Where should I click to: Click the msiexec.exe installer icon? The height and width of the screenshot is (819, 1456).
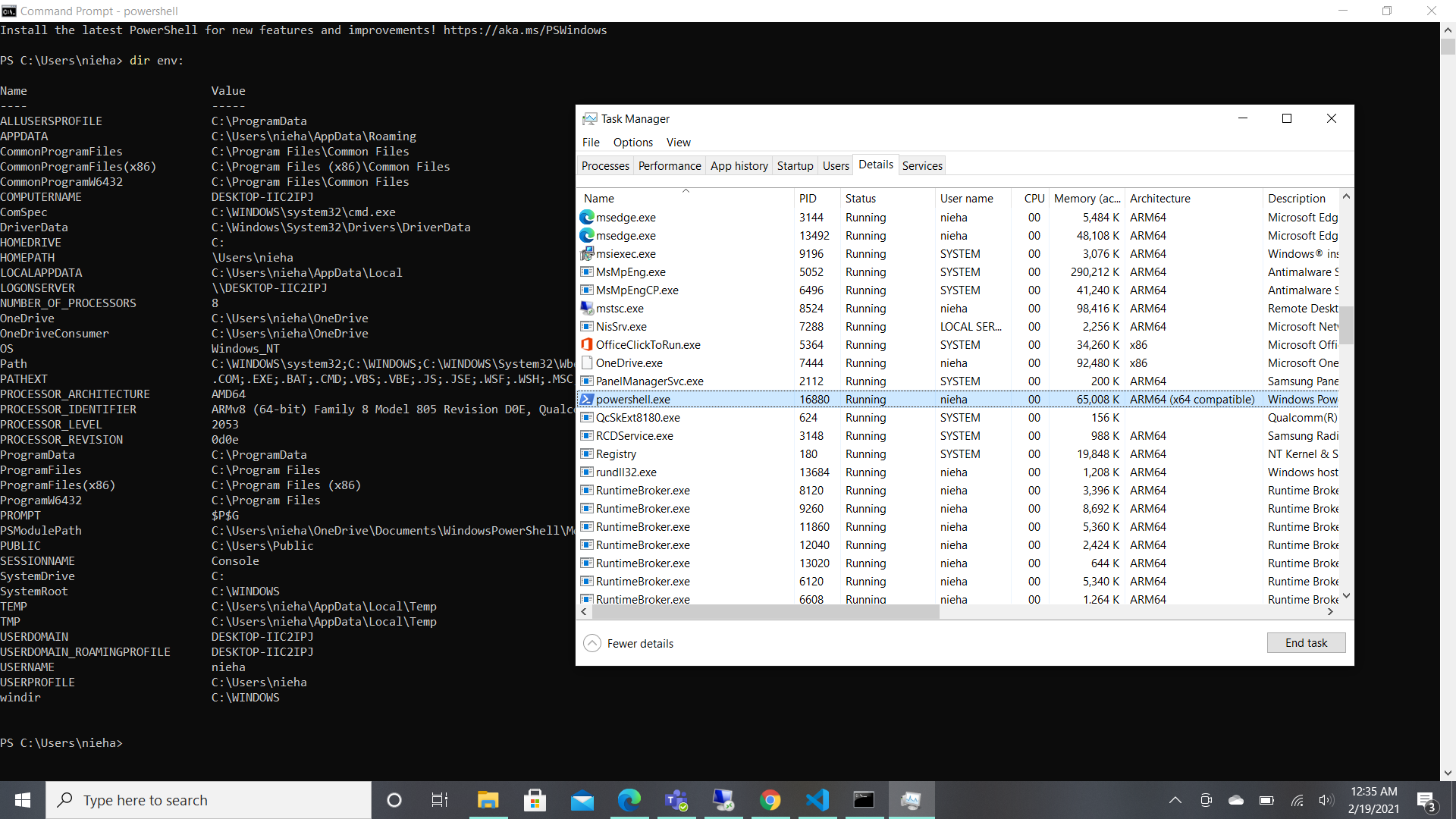(x=586, y=254)
